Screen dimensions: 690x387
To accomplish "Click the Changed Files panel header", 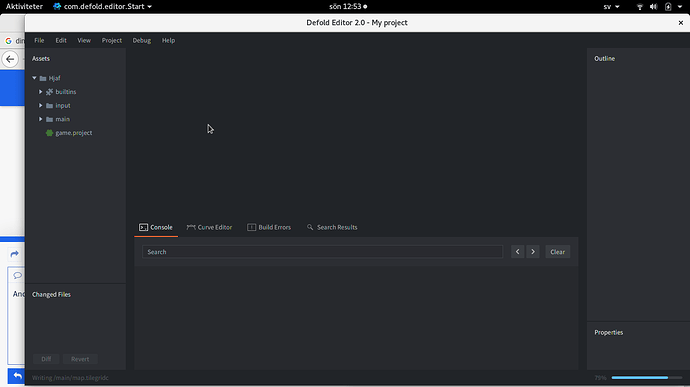I will [51, 294].
